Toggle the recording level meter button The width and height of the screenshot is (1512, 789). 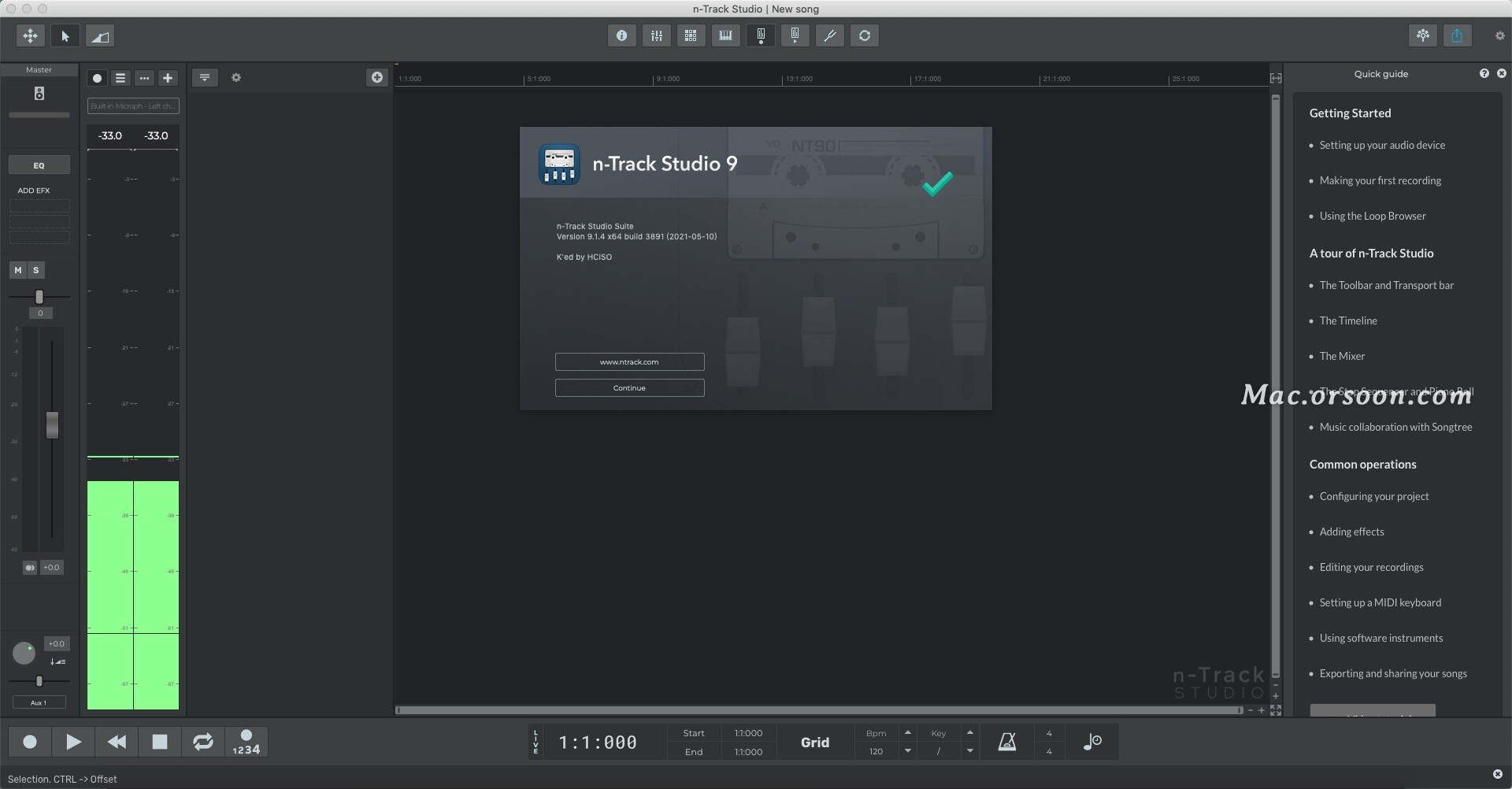coord(761,35)
